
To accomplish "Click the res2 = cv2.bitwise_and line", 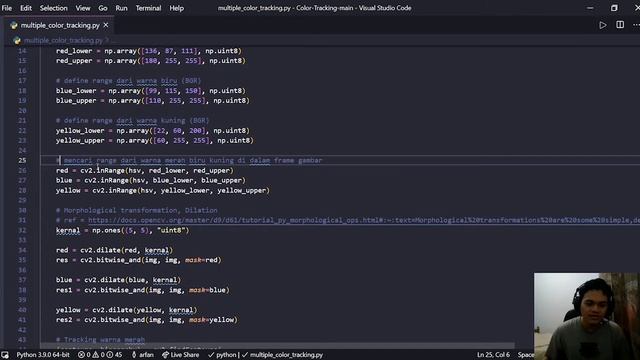I will tap(147, 320).
